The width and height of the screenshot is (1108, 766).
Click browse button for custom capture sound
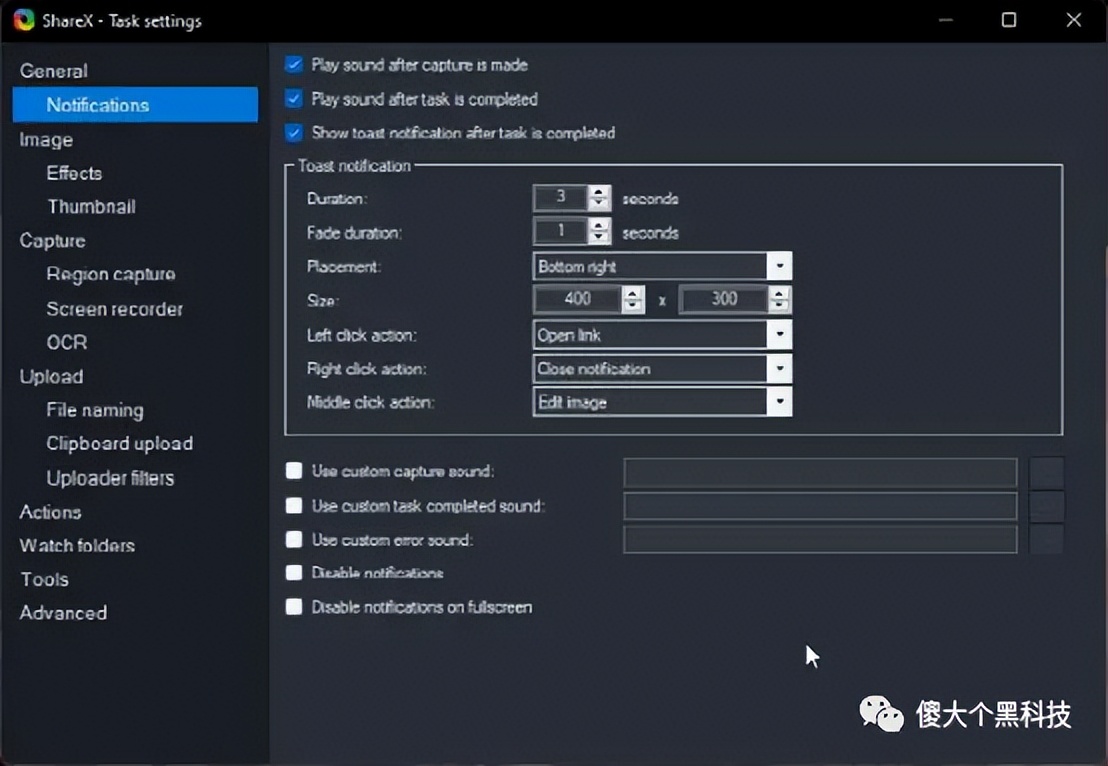pos(1046,472)
